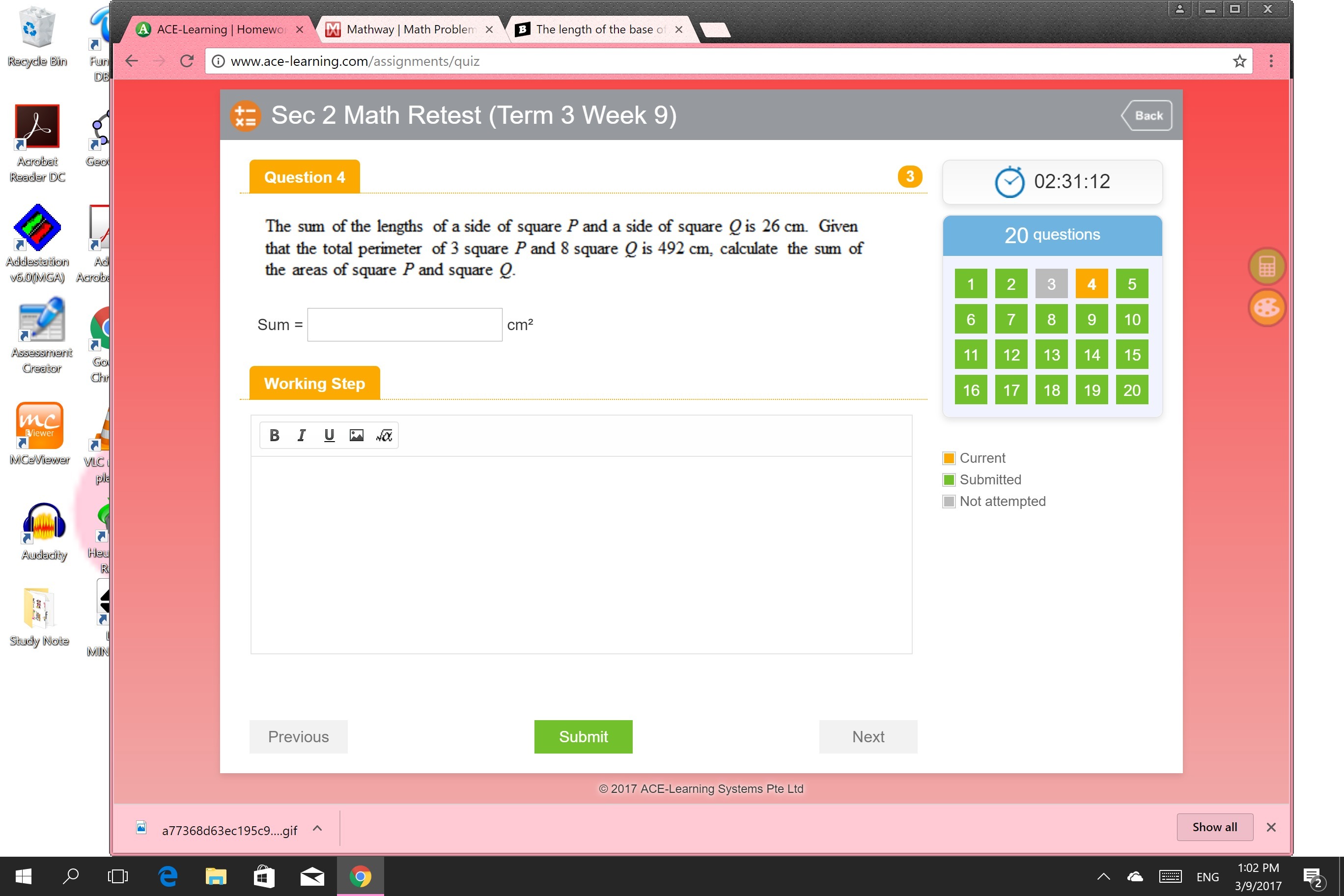Click the Sum answer input field
Viewport: 1344px width, 896px height.
tap(405, 325)
